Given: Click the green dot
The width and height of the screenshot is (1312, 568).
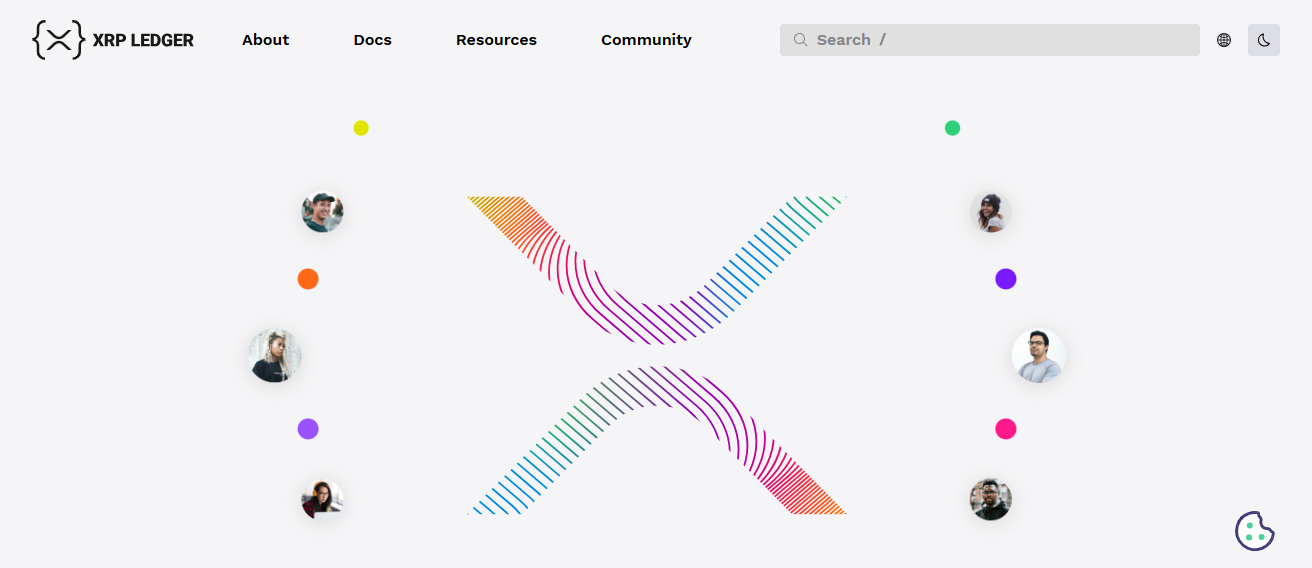Looking at the screenshot, I should pyautogui.click(x=952, y=128).
